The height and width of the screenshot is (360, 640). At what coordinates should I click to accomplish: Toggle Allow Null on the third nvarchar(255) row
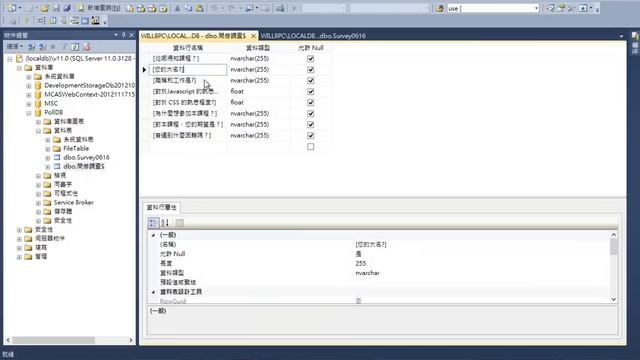(311, 80)
